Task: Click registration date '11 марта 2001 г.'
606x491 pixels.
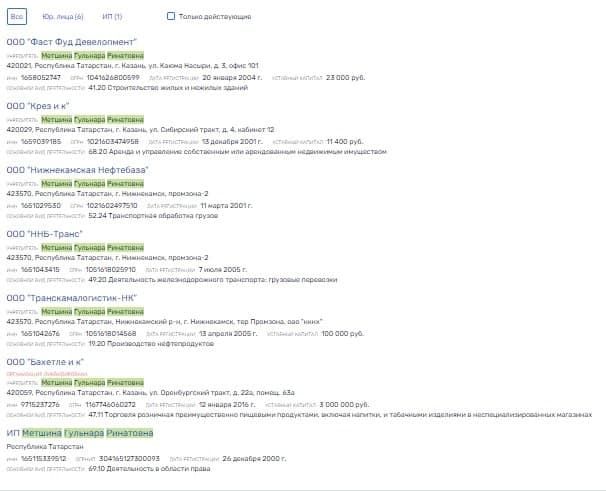Action: point(226,206)
